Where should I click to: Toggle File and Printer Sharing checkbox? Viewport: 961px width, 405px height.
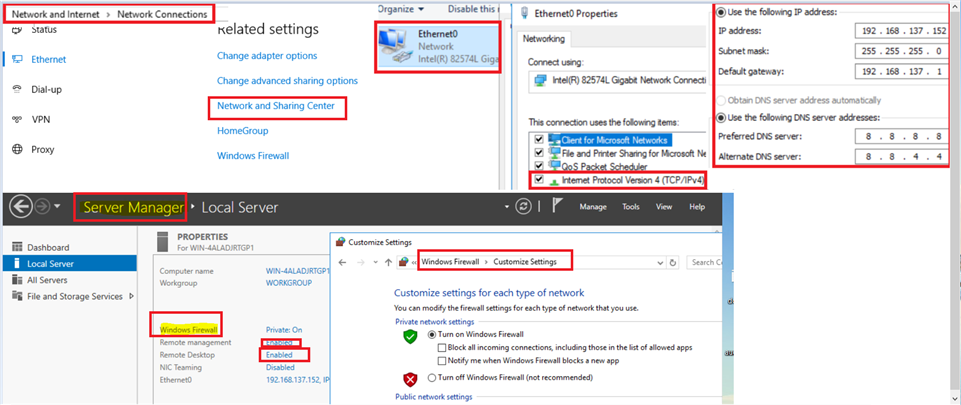pos(539,153)
